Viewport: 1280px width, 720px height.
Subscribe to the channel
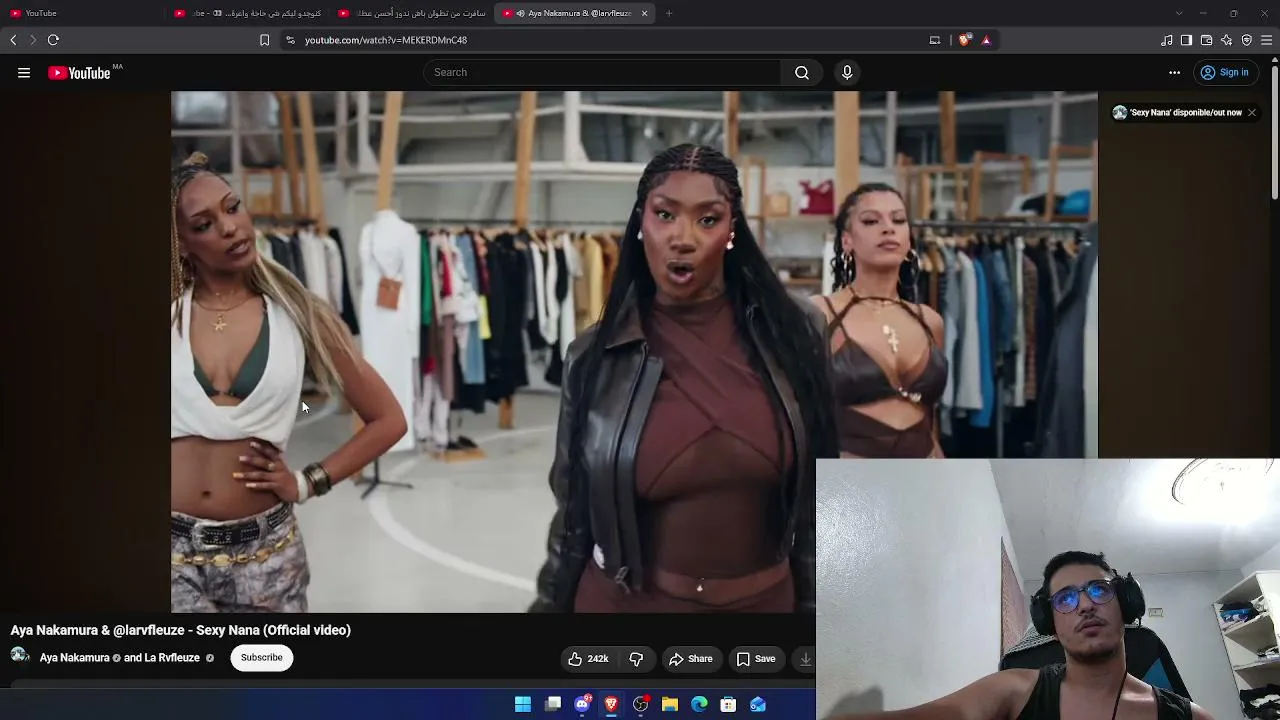pyautogui.click(x=261, y=657)
